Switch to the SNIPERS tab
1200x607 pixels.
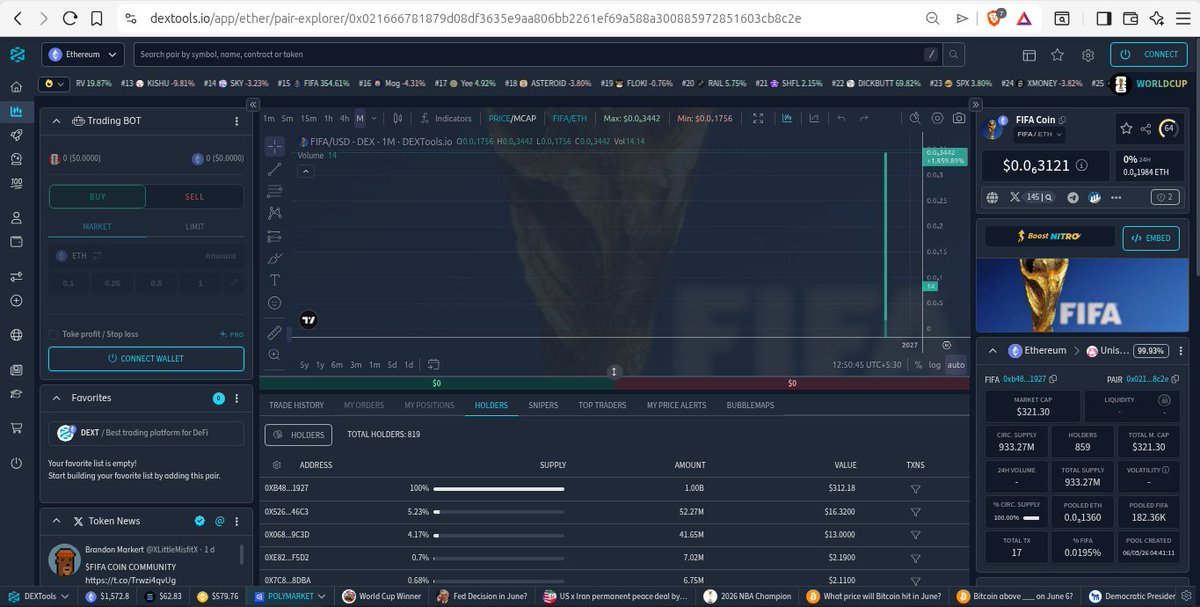tap(543, 405)
